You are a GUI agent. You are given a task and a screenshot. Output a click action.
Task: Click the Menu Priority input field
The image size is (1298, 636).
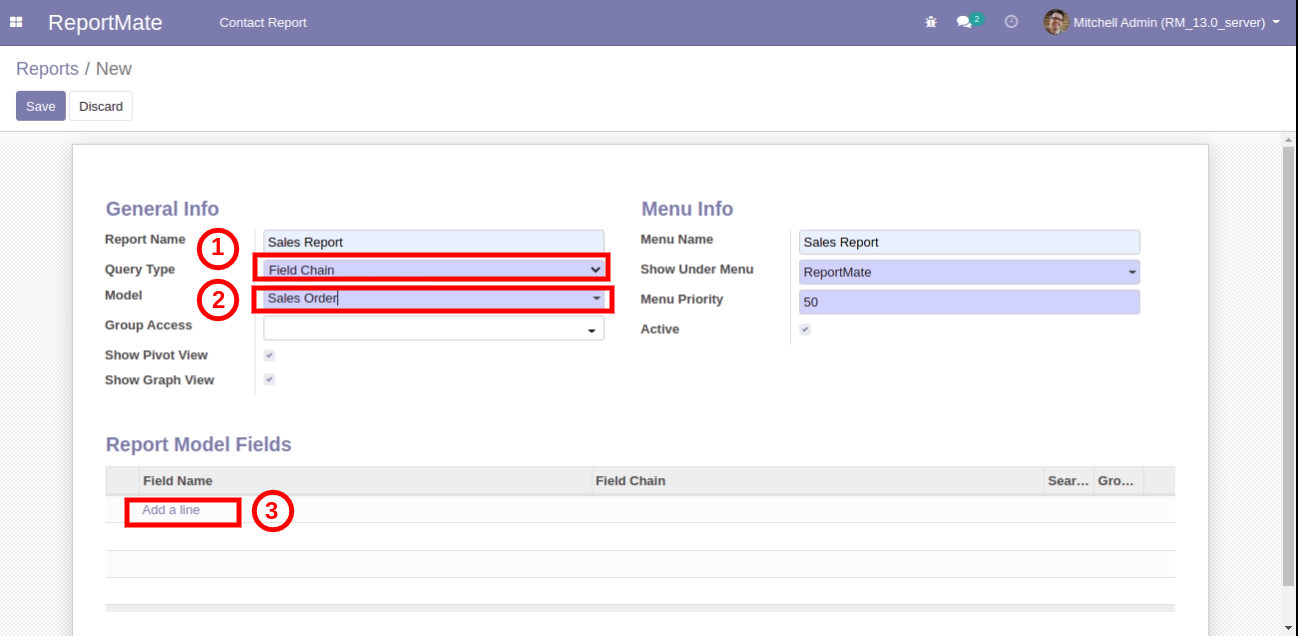pos(968,302)
